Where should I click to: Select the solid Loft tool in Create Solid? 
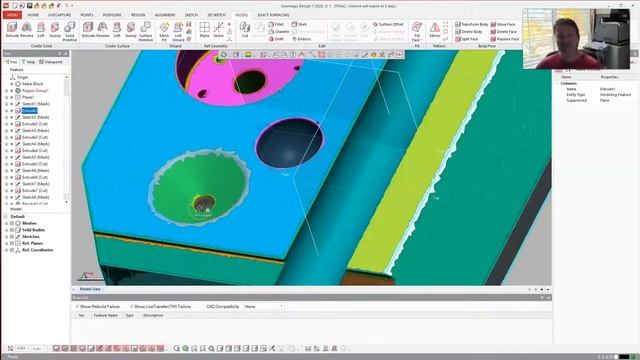pyautogui.click(x=41, y=30)
